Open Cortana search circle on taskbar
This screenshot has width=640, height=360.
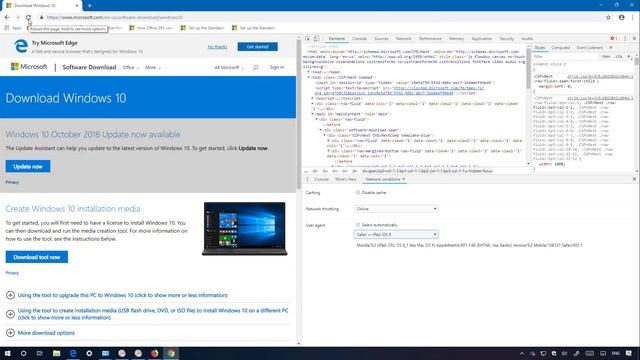point(23,353)
